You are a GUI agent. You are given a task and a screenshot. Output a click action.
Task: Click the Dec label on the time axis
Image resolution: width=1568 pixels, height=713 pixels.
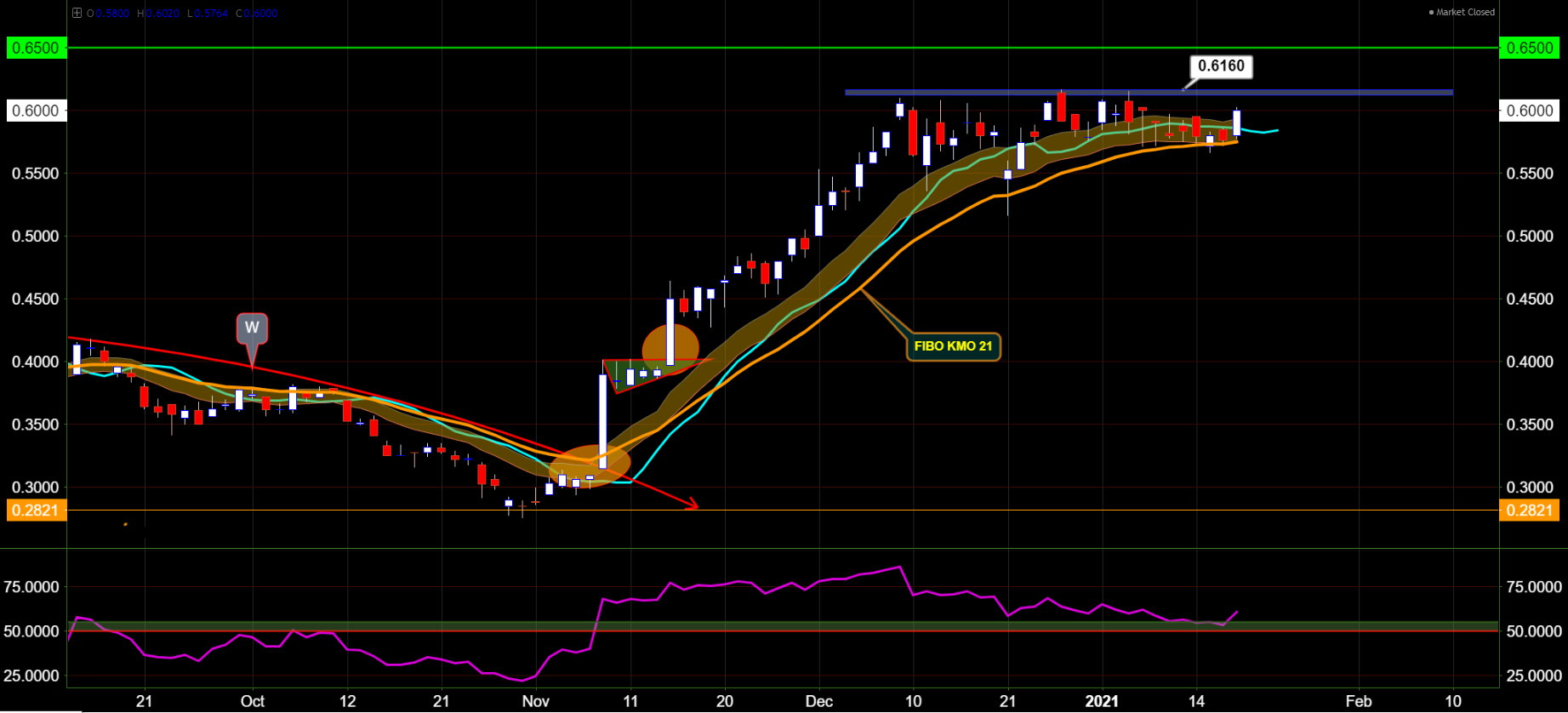pyautogui.click(x=819, y=701)
